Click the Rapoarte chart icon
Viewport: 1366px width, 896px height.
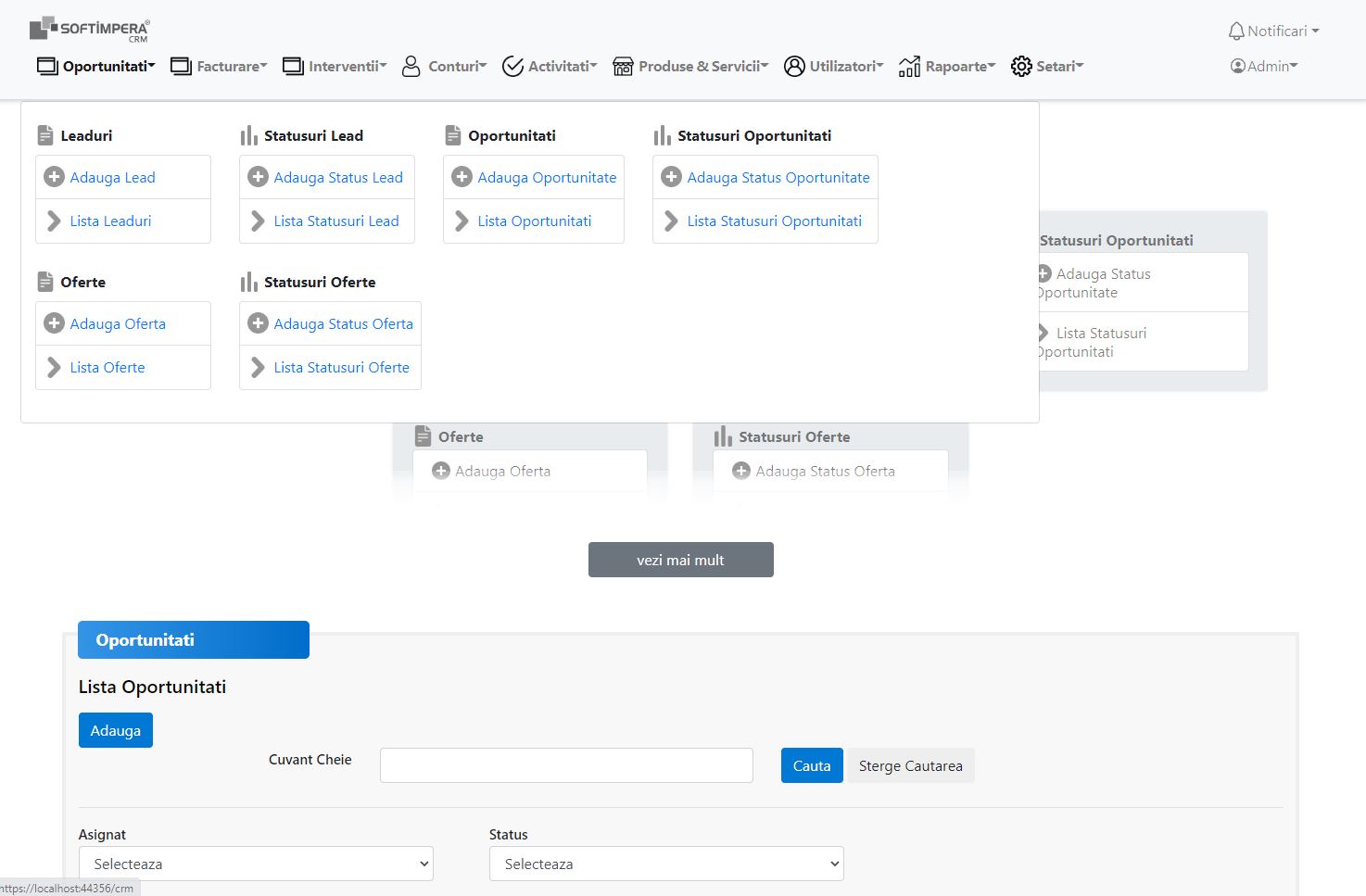[x=909, y=66]
